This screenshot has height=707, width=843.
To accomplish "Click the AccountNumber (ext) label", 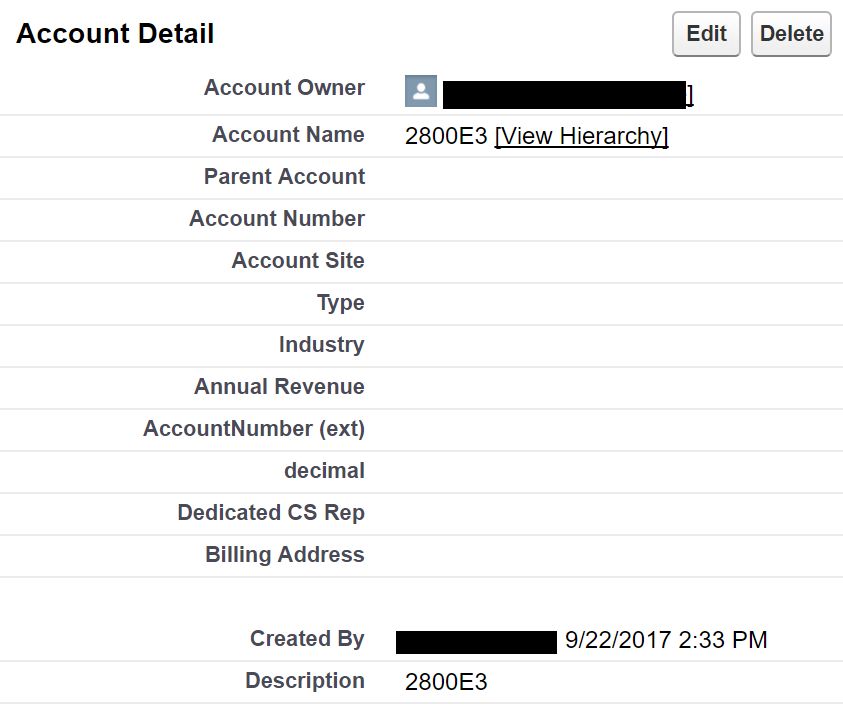I will pyautogui.click(x=254, y=429).
